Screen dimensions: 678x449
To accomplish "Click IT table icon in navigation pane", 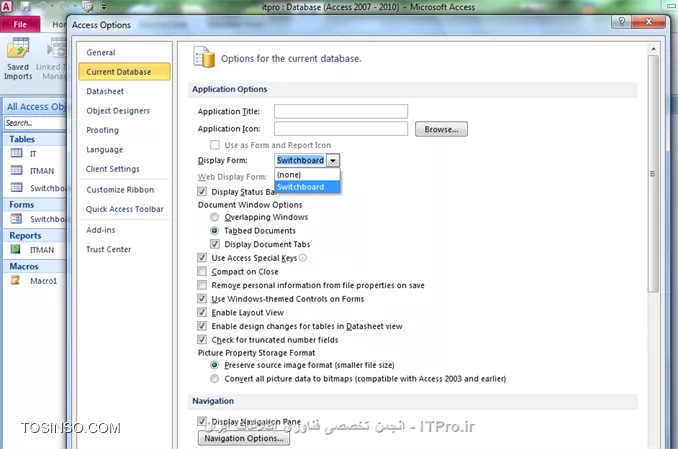I will click(16, 153).
